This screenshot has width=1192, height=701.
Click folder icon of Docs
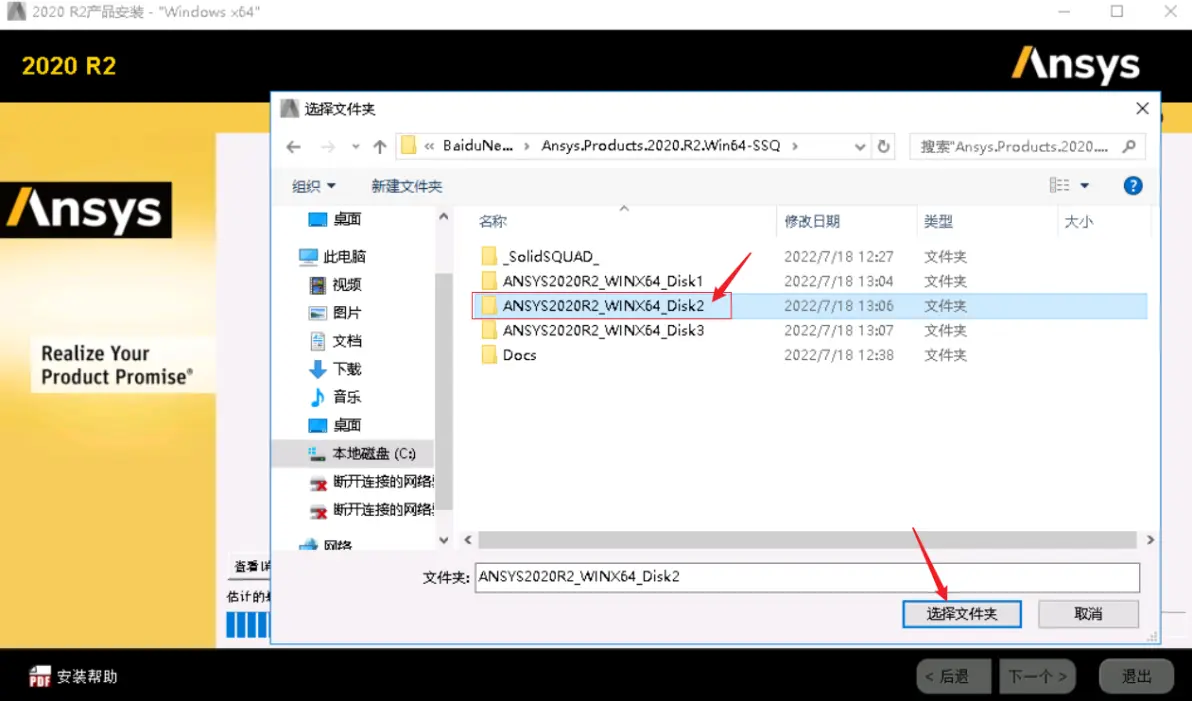pyautogui.click(x=489, y=355)
